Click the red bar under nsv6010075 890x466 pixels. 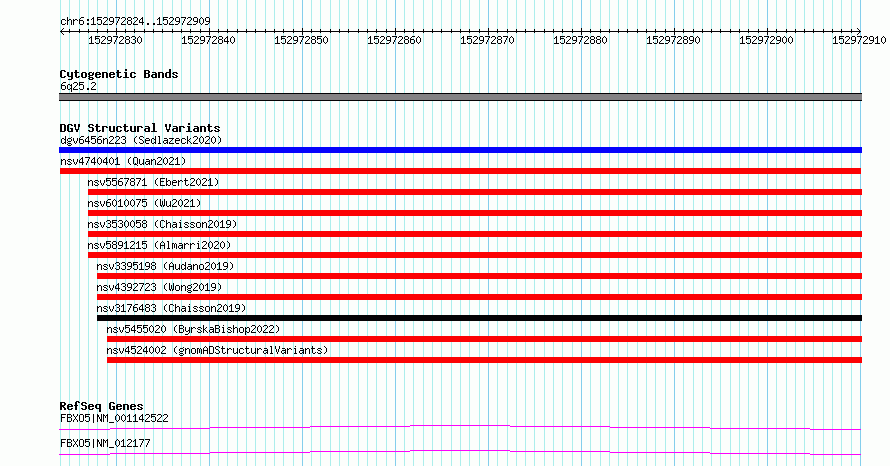475,213
